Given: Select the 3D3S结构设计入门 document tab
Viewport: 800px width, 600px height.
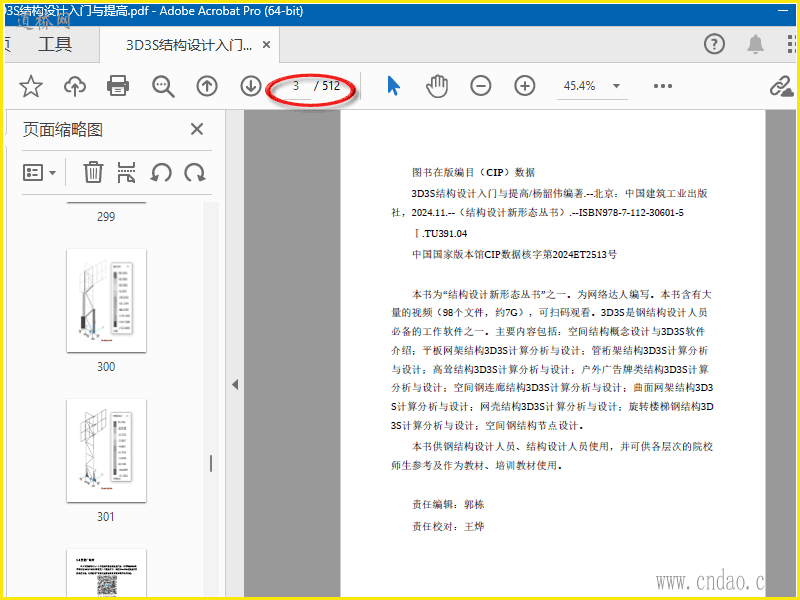Looking at the screenshot, I should coord(189,45).
